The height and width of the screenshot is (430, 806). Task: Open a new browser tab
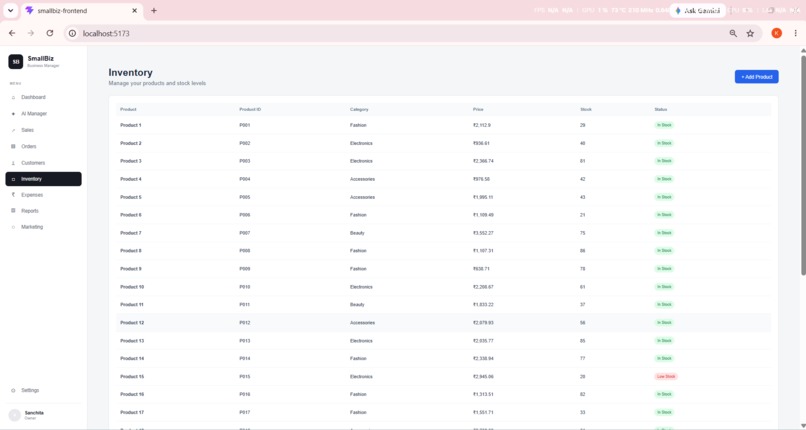click(154, 10)
